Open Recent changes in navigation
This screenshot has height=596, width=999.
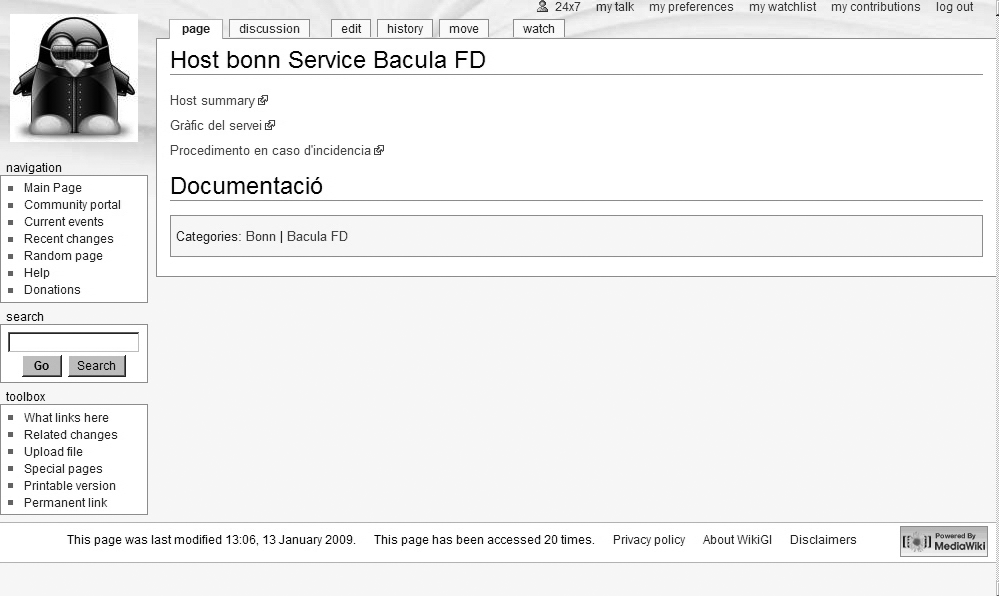[x=68, y=239]
